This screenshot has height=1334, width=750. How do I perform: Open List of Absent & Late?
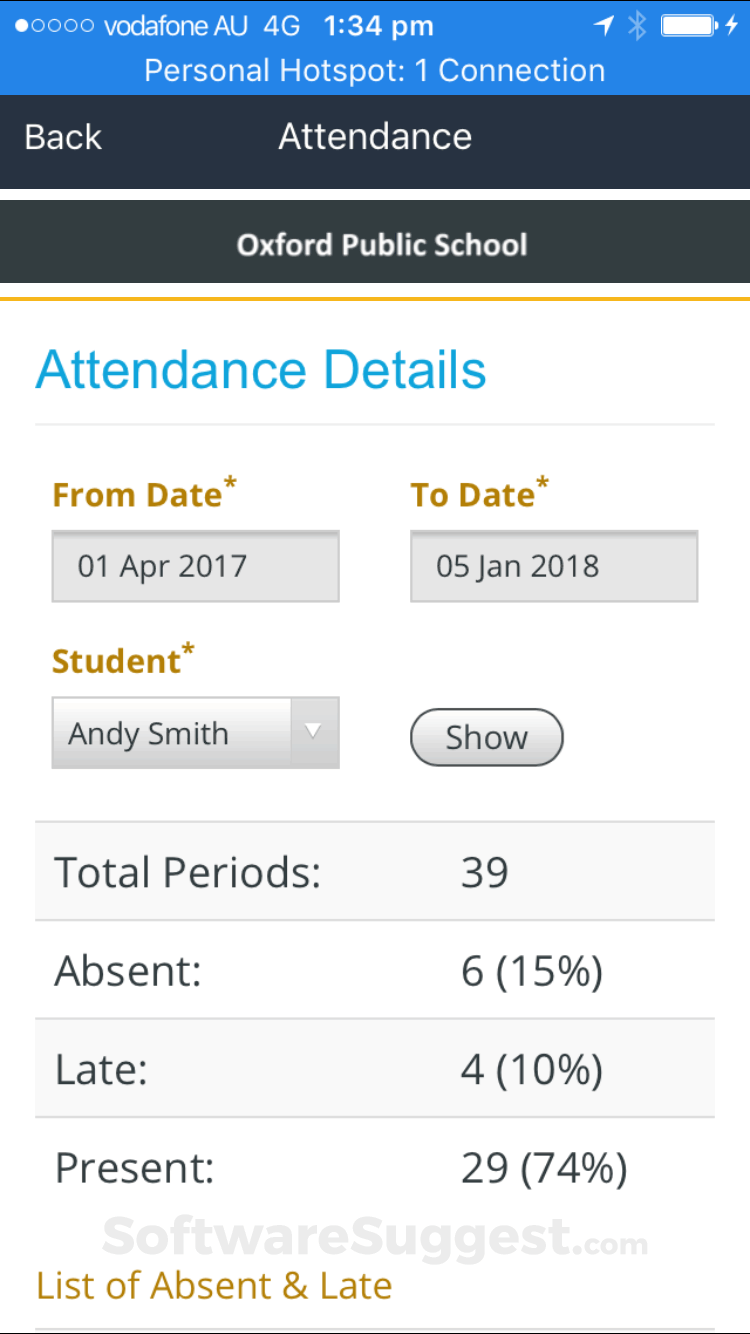tap(214, 1286)
